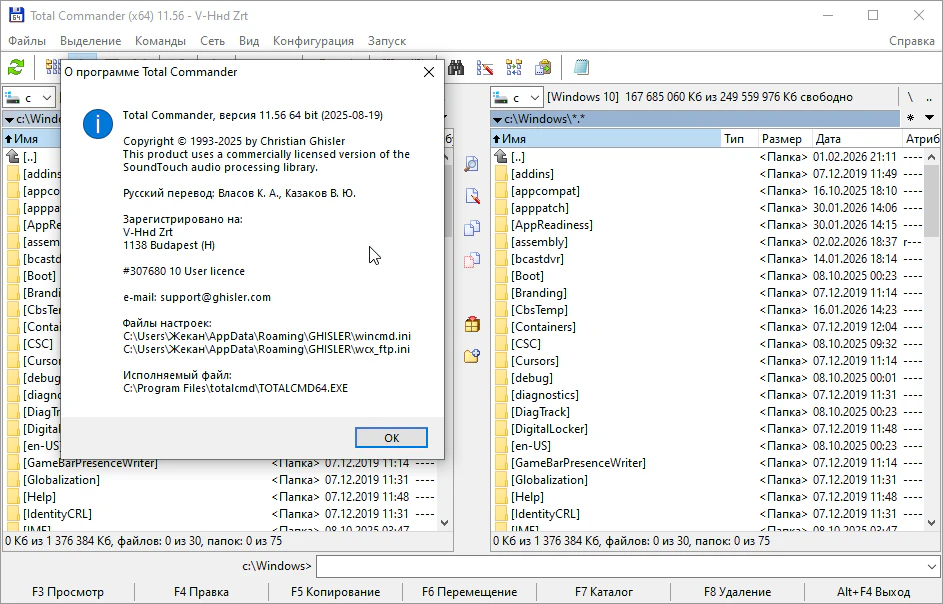Click the view file magnifier icon
943x604 pixels.
tap(472, 164)
